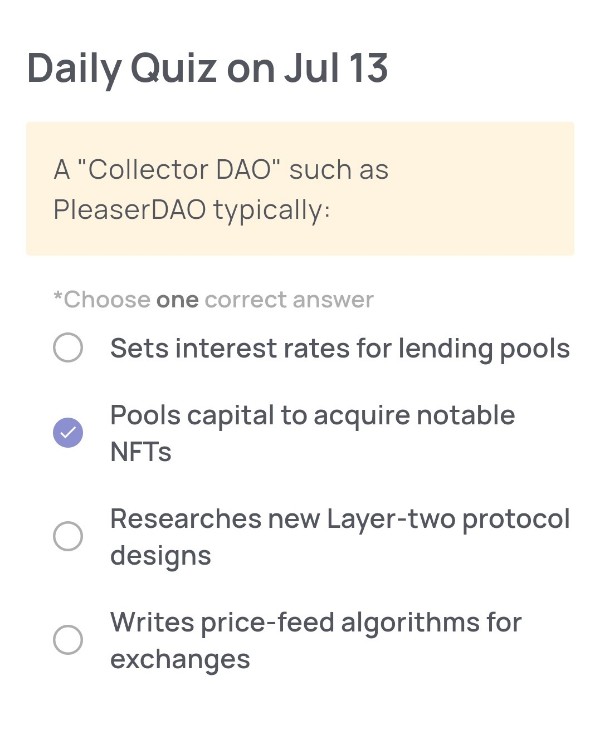Image resolution: width=600 pixels, height=730 pixels.
Task: Click the beige question box about Collector DAO
Action: 300,189
